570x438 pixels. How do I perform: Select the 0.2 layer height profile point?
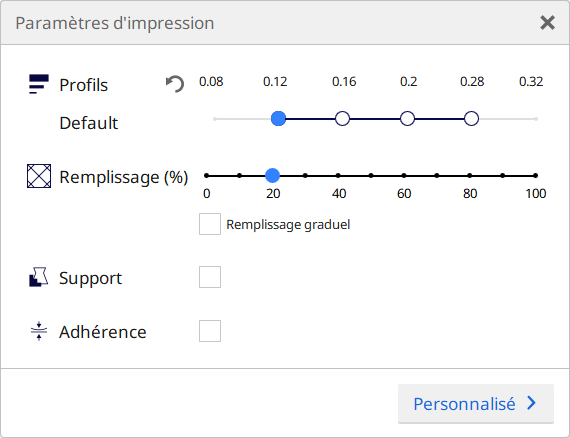tap(407, 118)
